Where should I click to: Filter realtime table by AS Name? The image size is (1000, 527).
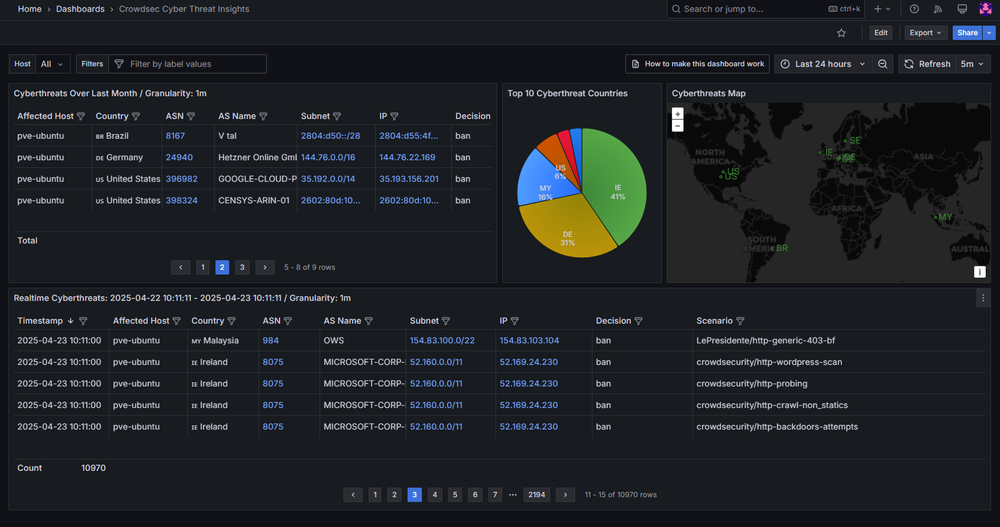(x=369, y=321)
